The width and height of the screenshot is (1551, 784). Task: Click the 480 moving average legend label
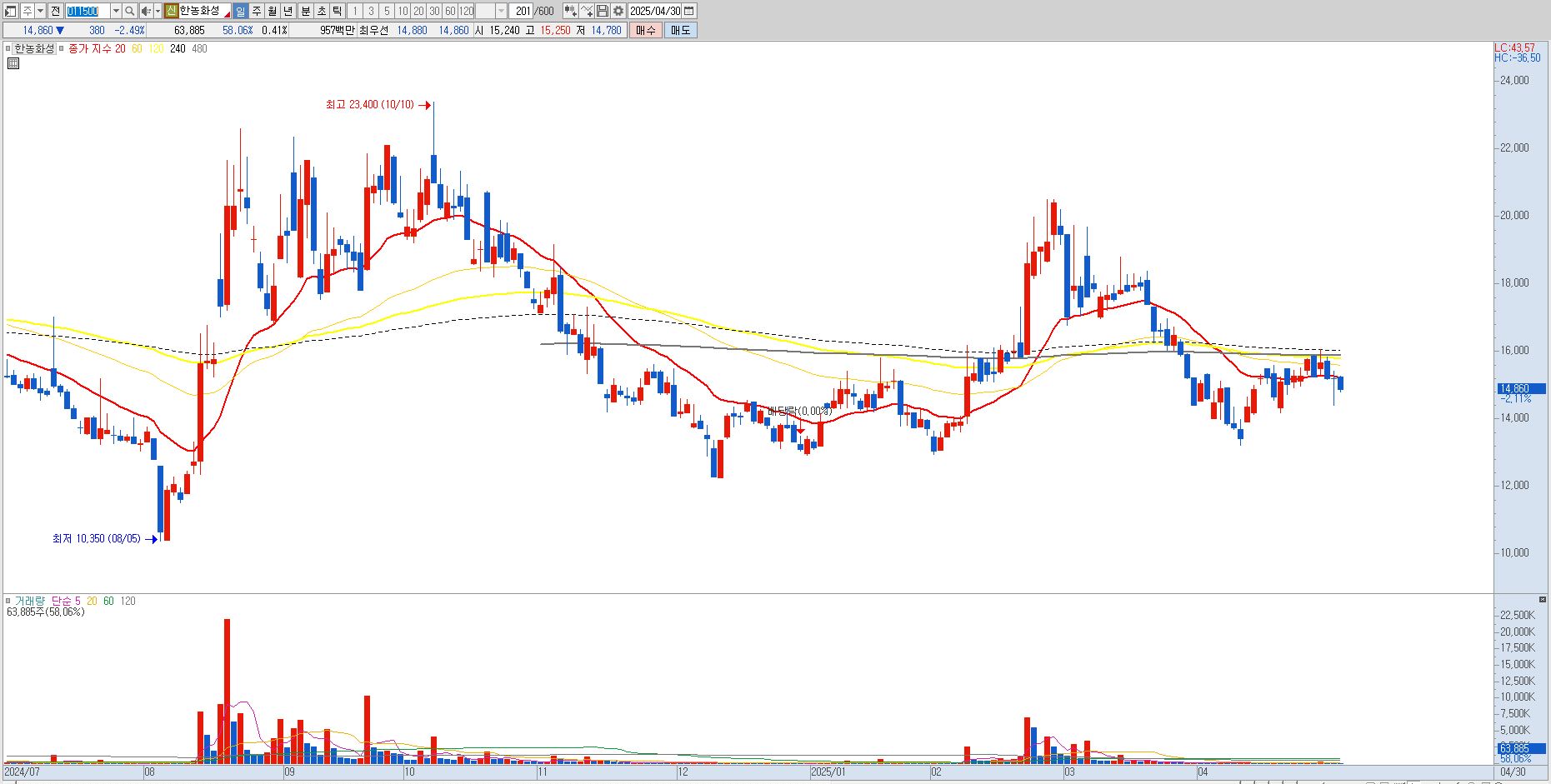click(x=199, y=48)
